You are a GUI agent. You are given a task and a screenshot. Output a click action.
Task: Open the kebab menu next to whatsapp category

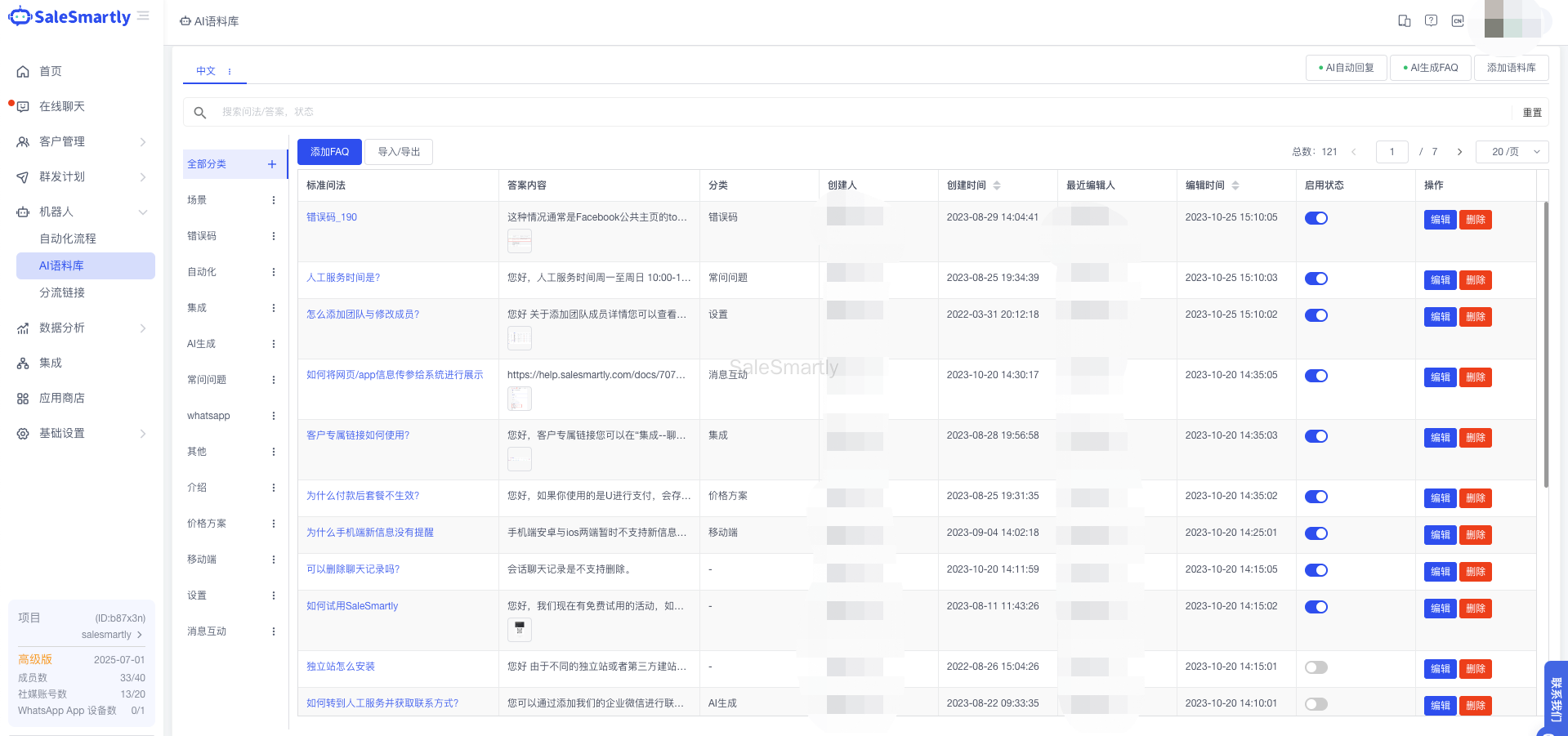[x=273, y=415]
